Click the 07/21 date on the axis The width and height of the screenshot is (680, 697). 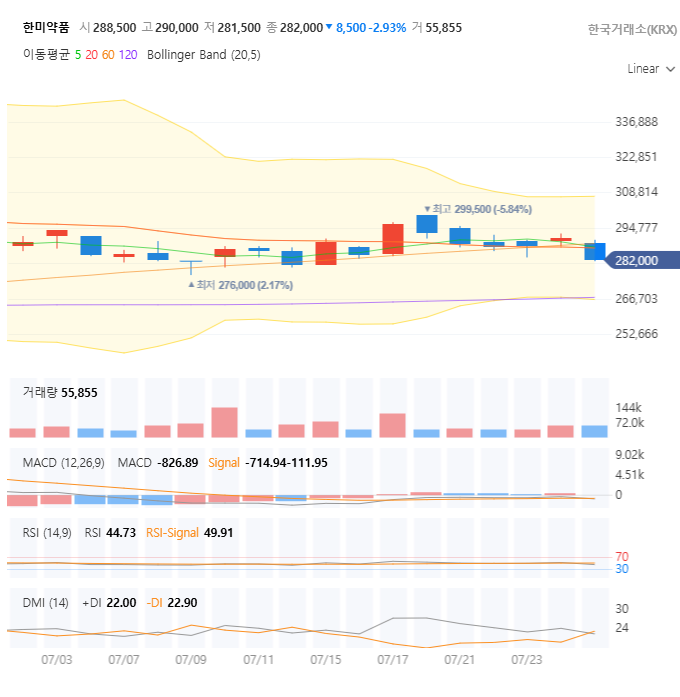click(x=460, y=660)
